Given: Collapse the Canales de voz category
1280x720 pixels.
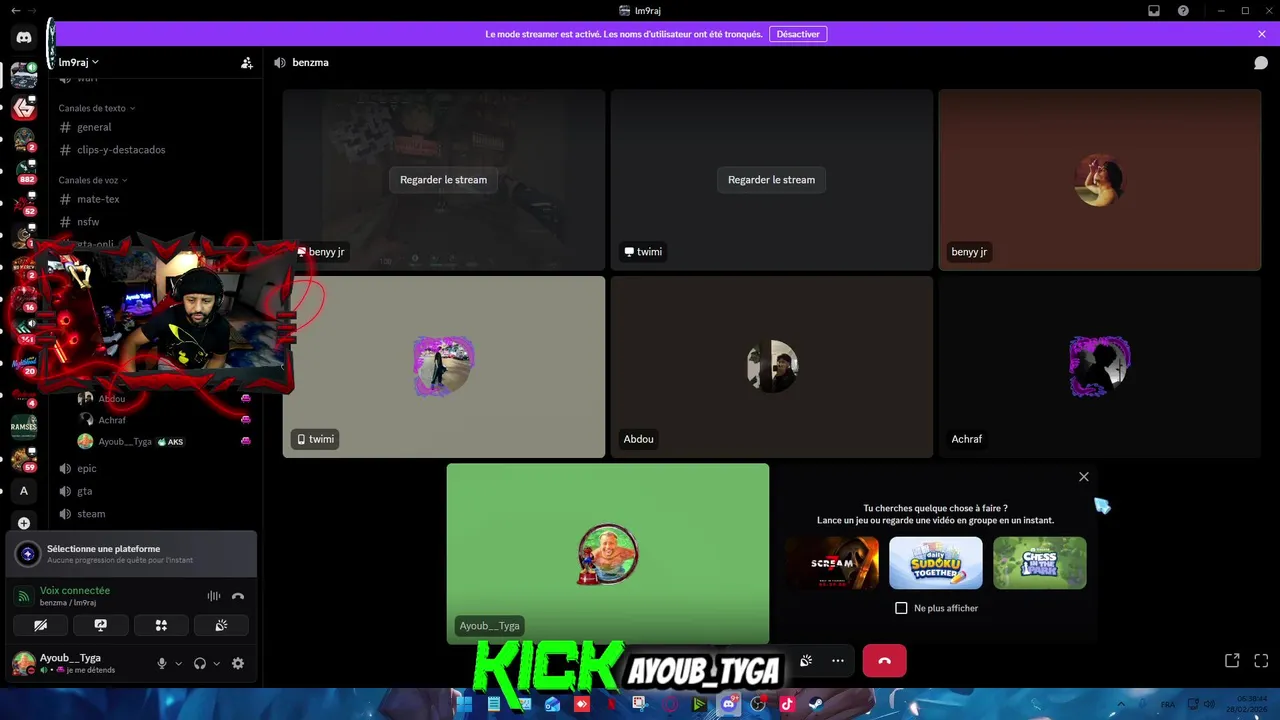Looking at the screenshot, I should pos(92,180).
